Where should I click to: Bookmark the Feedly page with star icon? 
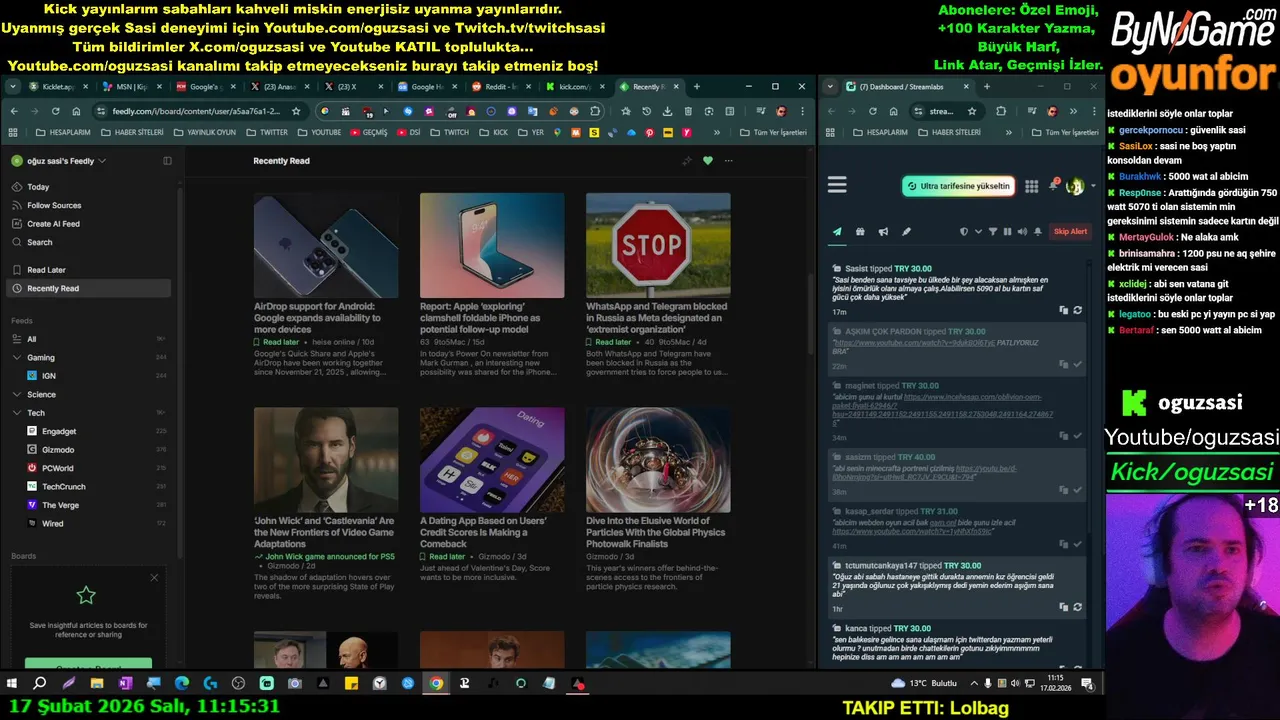click(296, 111)
